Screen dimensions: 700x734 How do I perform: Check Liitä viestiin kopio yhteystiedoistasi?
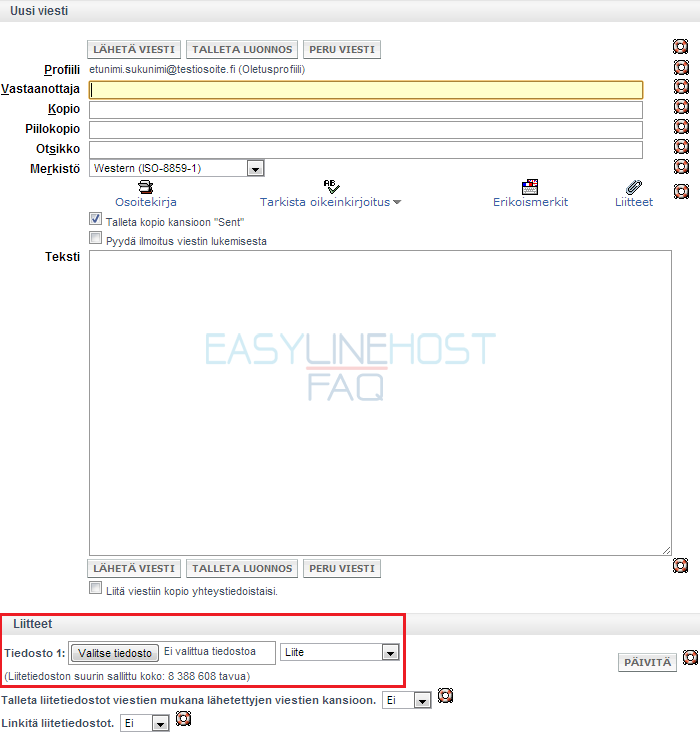pyautogui.click(x=96, y=588)
